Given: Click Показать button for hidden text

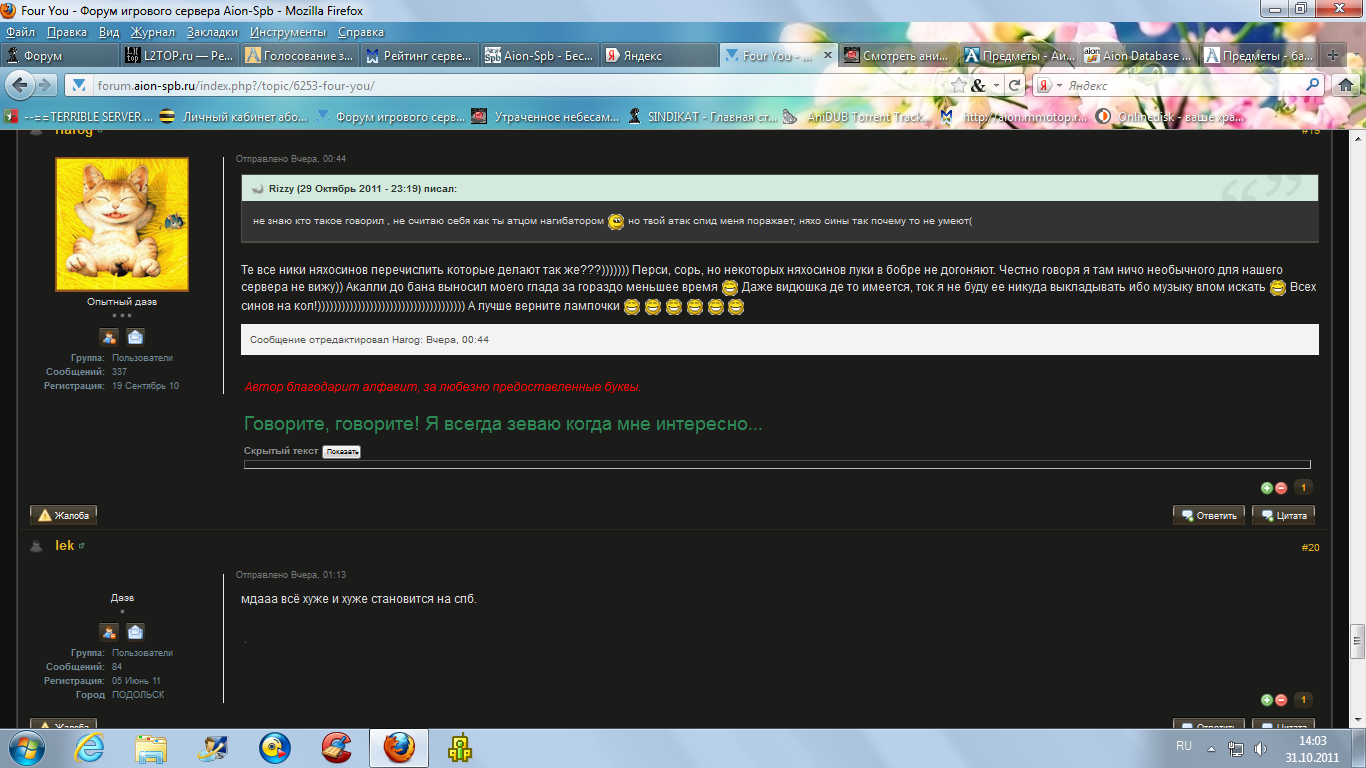Looking at the screenshot, I should click(341, 452).
